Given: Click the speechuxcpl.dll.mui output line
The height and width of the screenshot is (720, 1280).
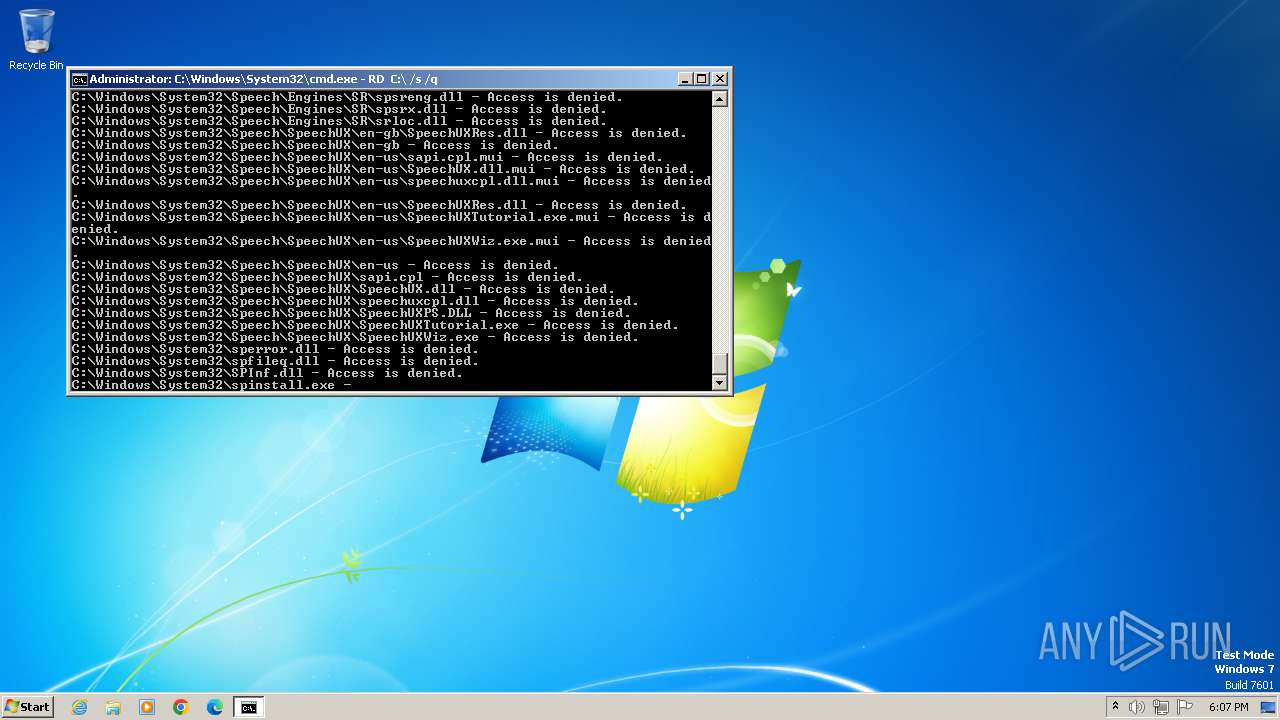Looking at the screenshot, I should [x=391, y=186].
